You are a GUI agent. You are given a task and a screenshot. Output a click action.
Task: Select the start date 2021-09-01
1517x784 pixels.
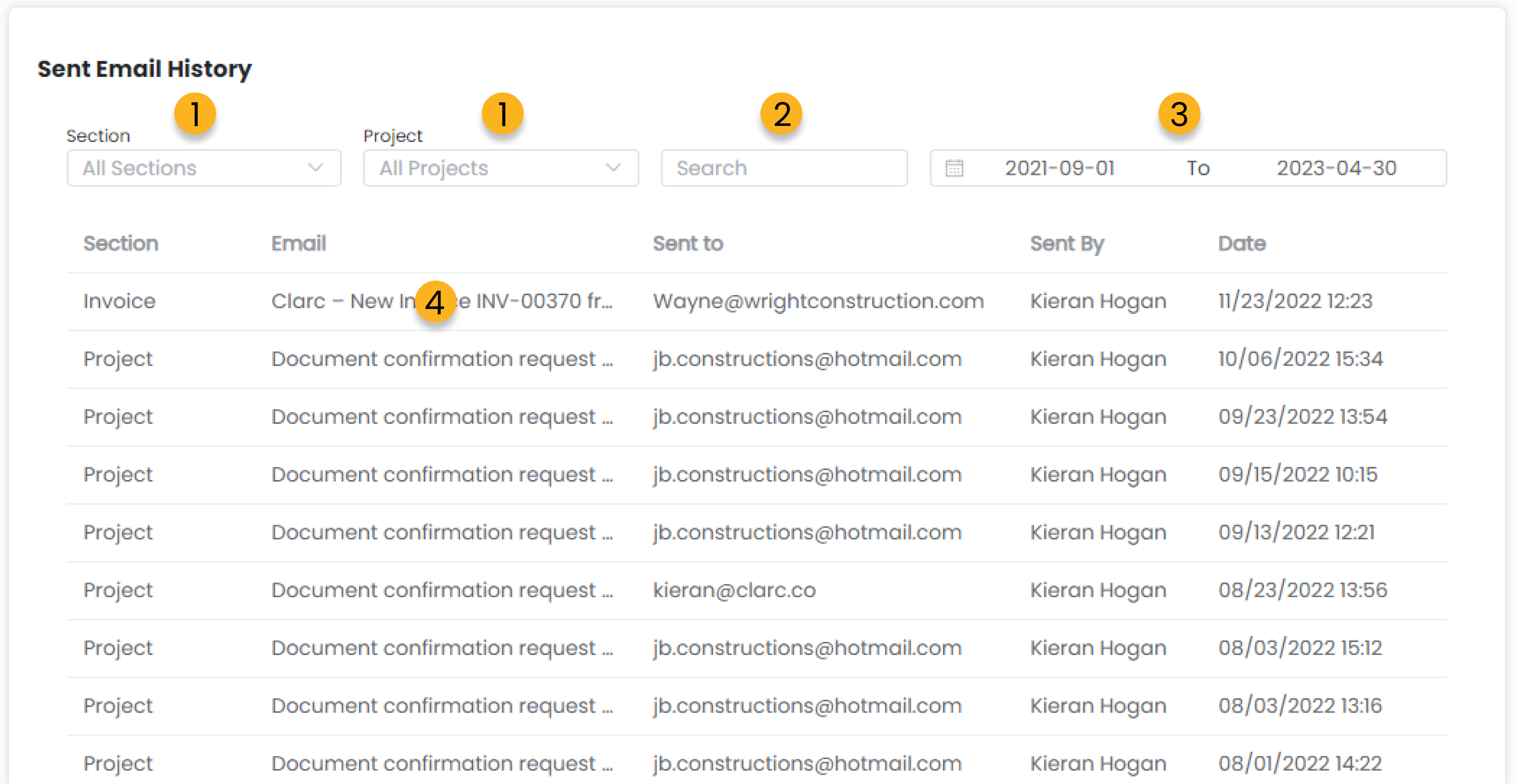1059,168
